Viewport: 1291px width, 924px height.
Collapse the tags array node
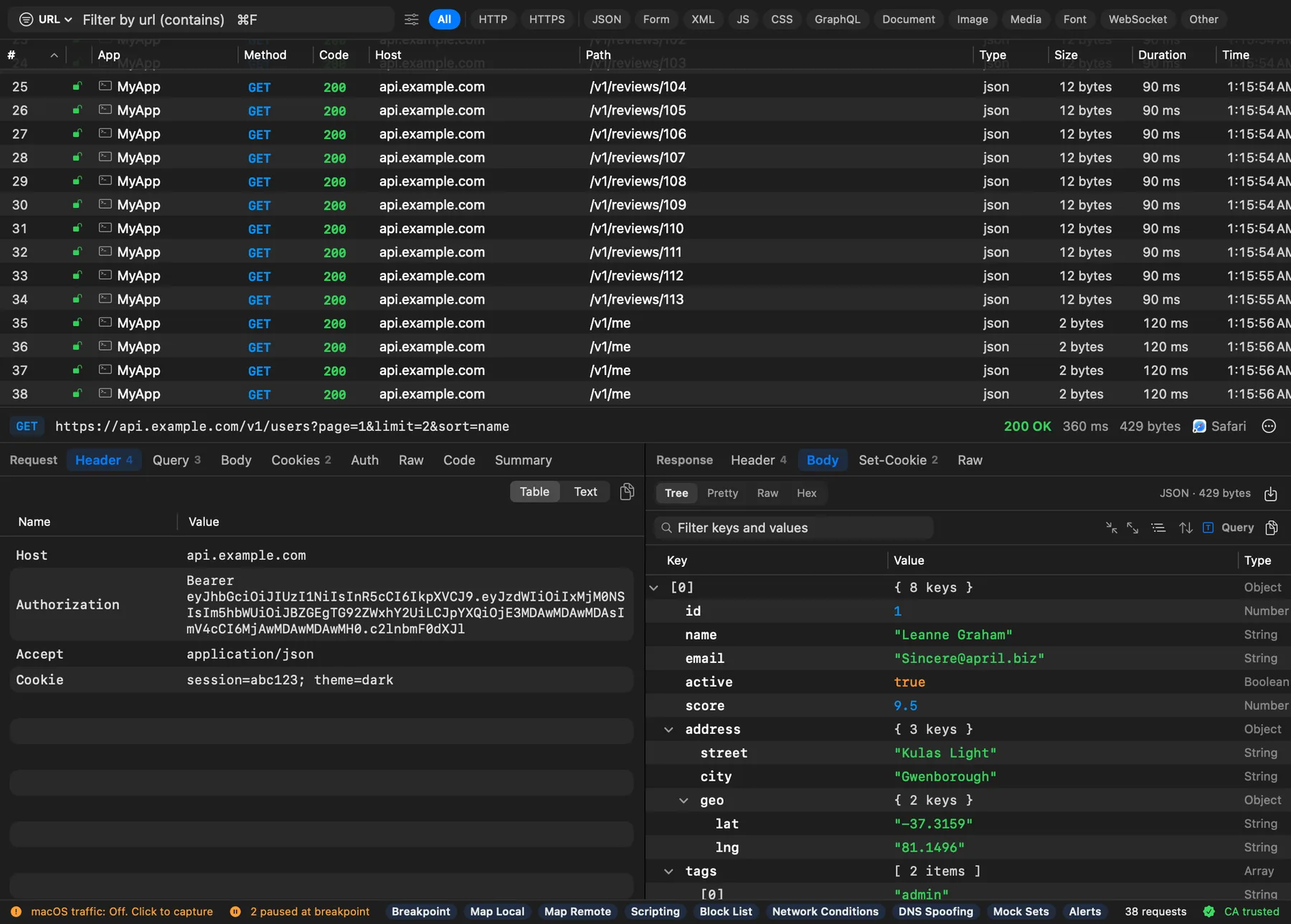click(668, 872)
